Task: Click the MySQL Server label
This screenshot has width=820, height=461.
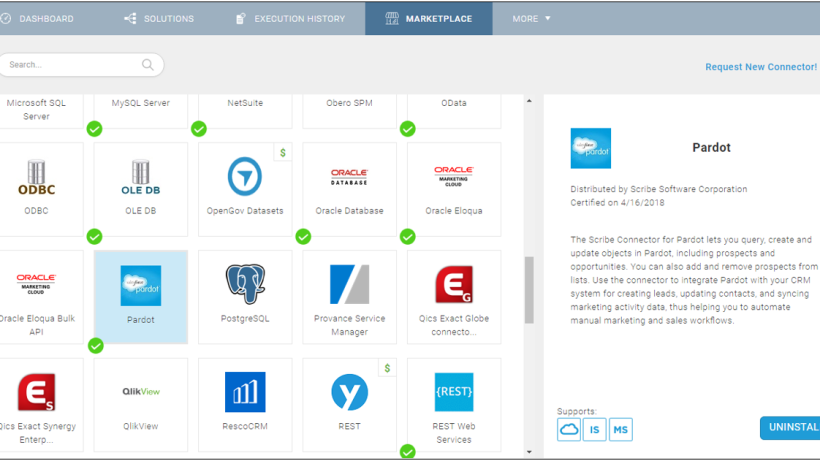Action: click(141, 103)
